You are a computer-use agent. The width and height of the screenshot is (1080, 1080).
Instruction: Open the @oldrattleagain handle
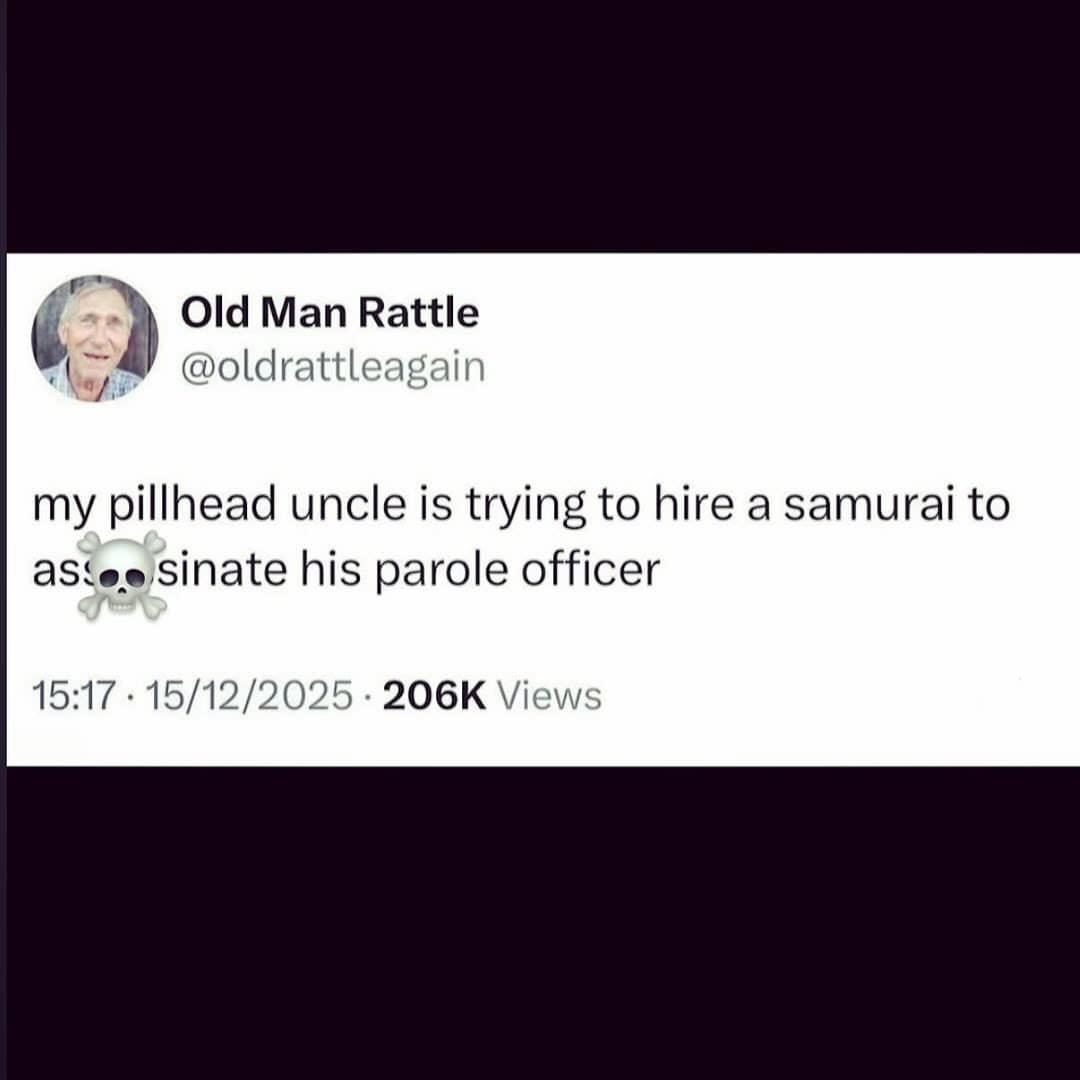(x=333, y=367)
